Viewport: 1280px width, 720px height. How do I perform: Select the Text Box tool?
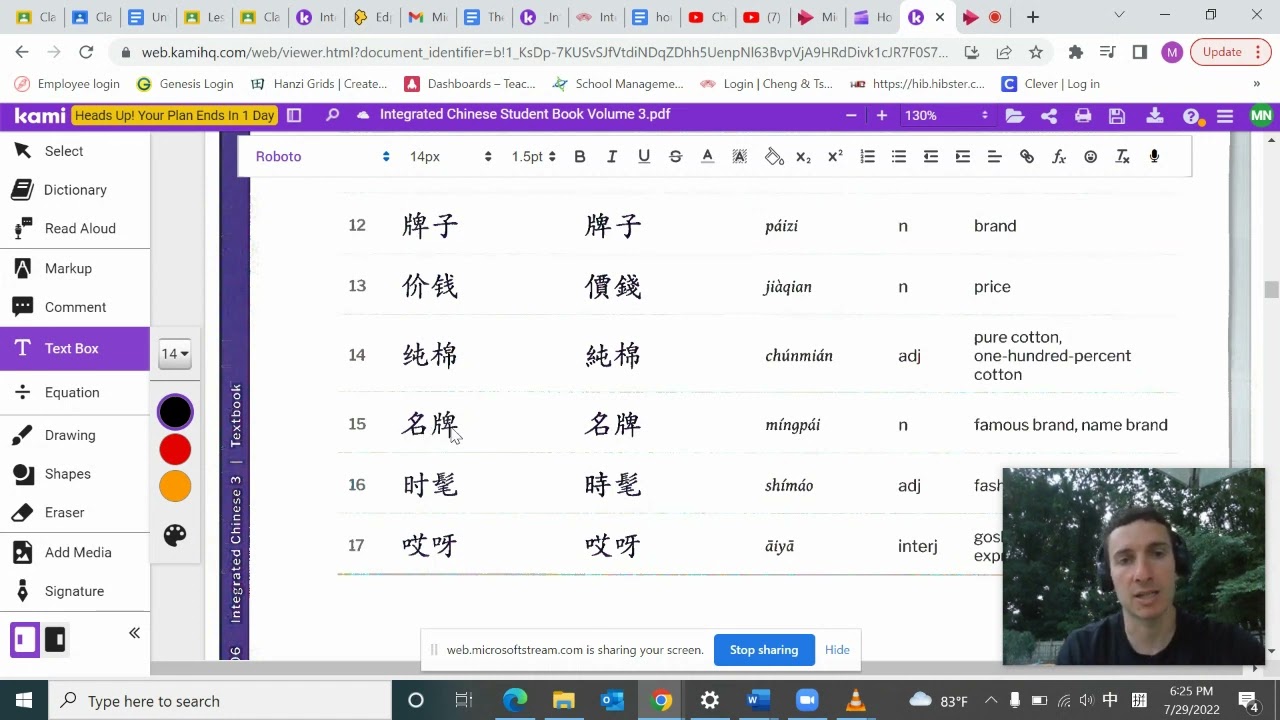point(75,348)
